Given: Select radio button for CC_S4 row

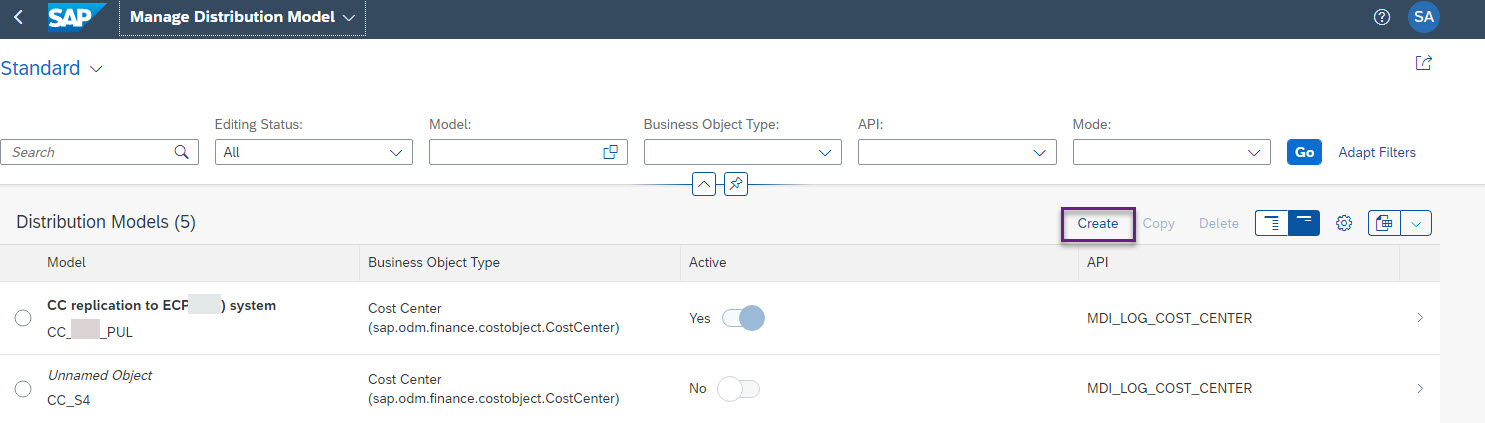Looking at the screenshot, I should pos(23,388).
